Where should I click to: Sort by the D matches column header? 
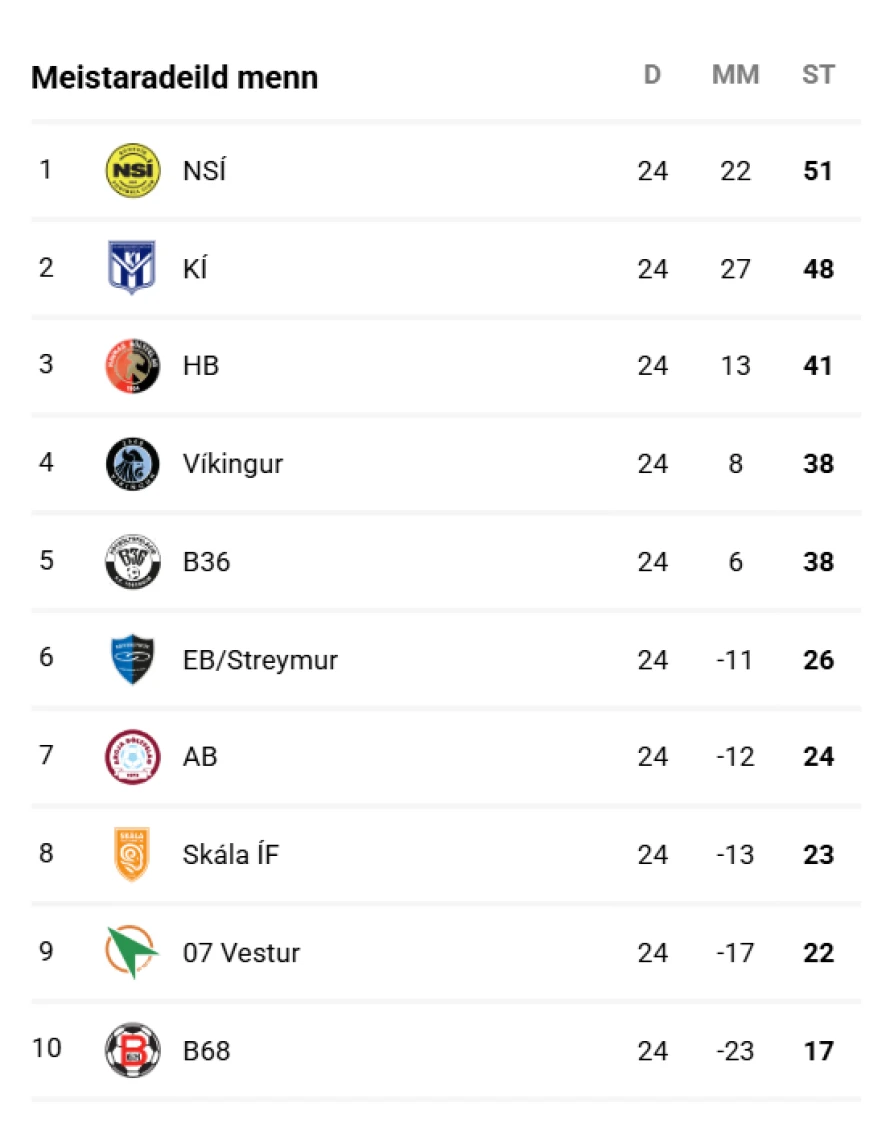[x=652, y=74]
